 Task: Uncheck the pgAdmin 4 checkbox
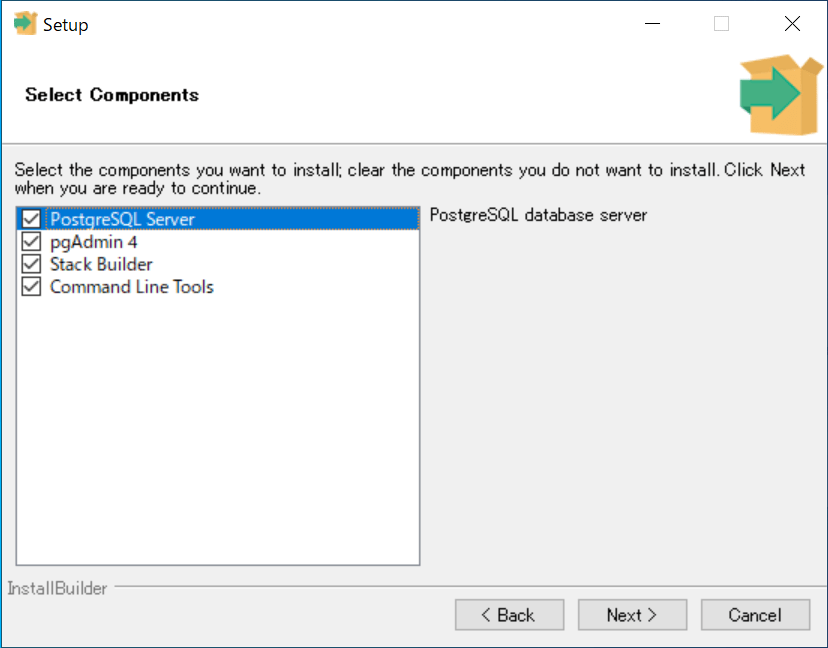(x=31, y=242)
